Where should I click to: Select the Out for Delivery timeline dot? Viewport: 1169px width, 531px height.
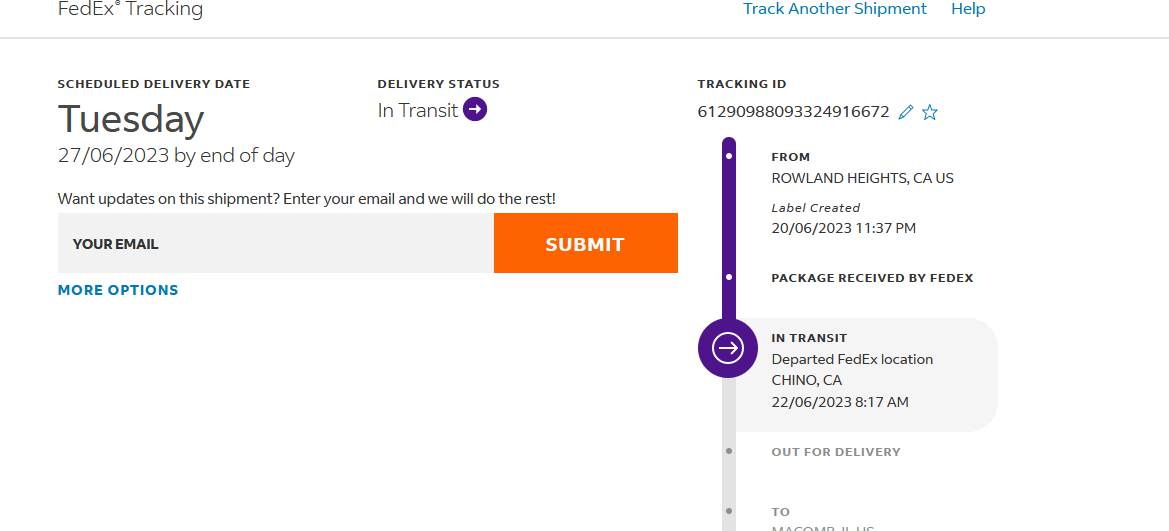click(x=729, y=451)
